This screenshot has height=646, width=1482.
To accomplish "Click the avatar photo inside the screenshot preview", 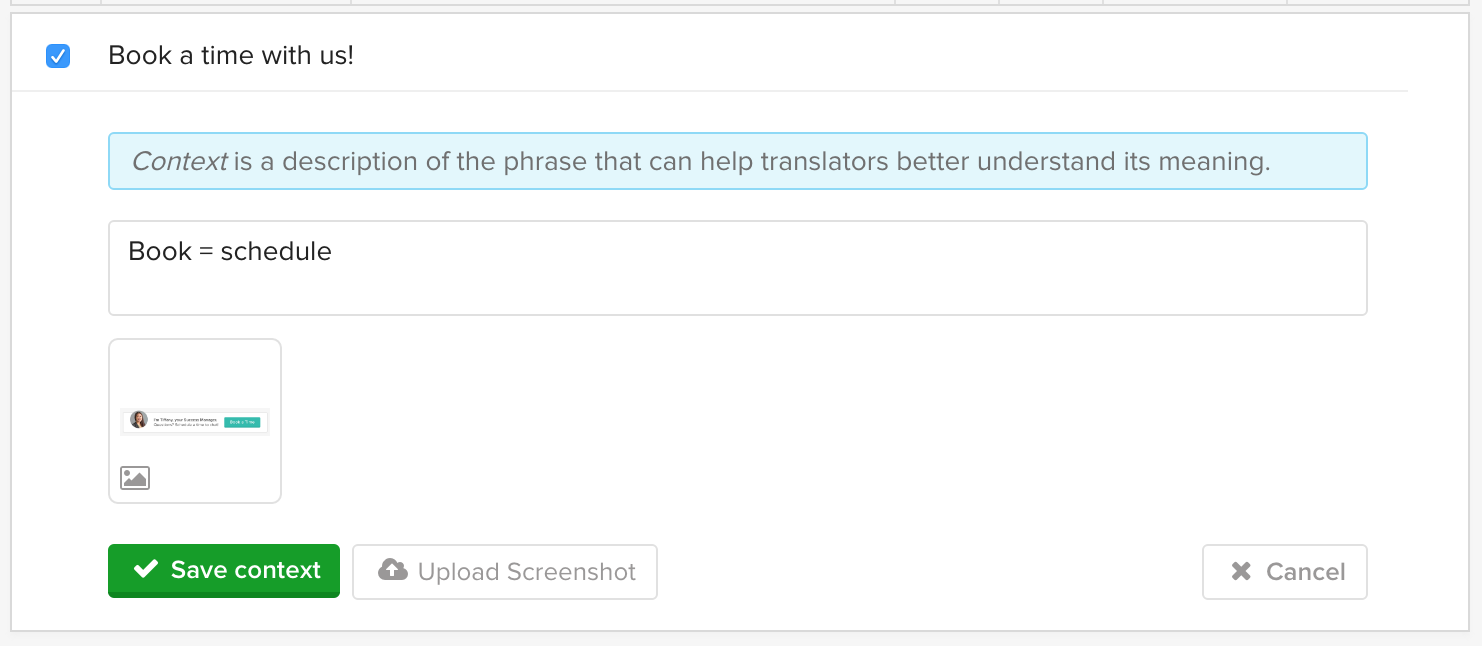I will pos(139,420).
